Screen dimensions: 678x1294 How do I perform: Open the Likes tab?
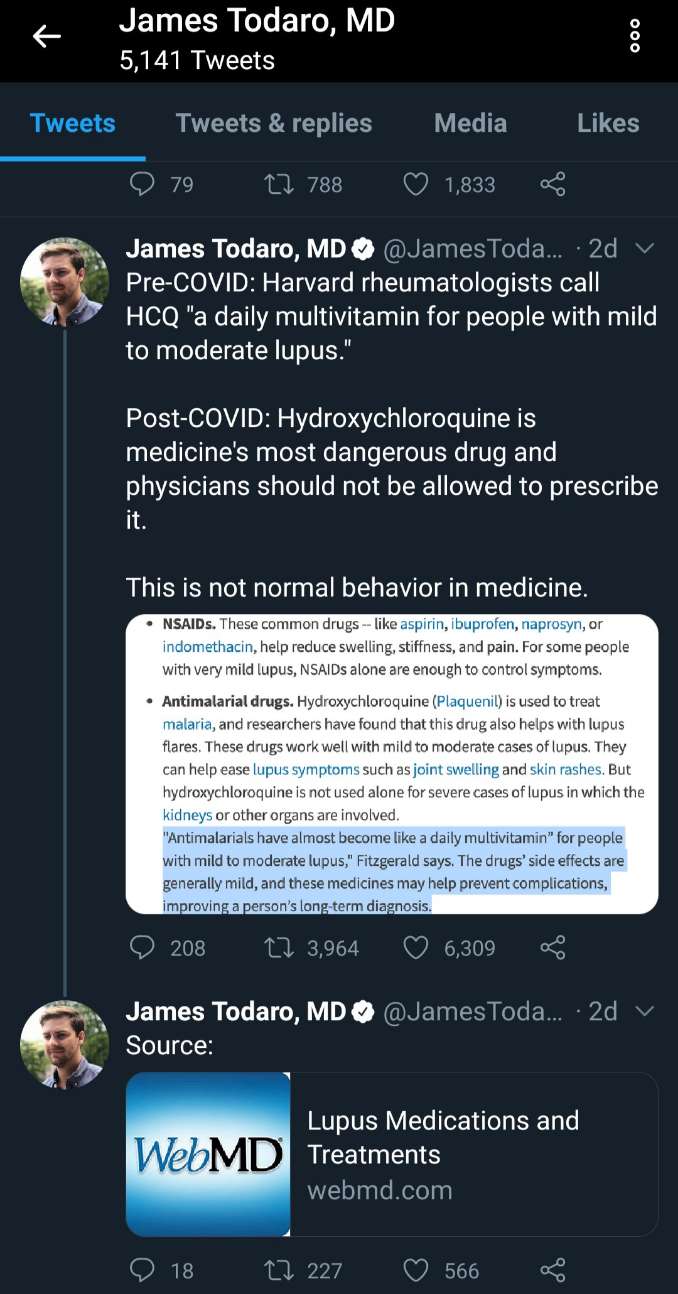point(608,123)
